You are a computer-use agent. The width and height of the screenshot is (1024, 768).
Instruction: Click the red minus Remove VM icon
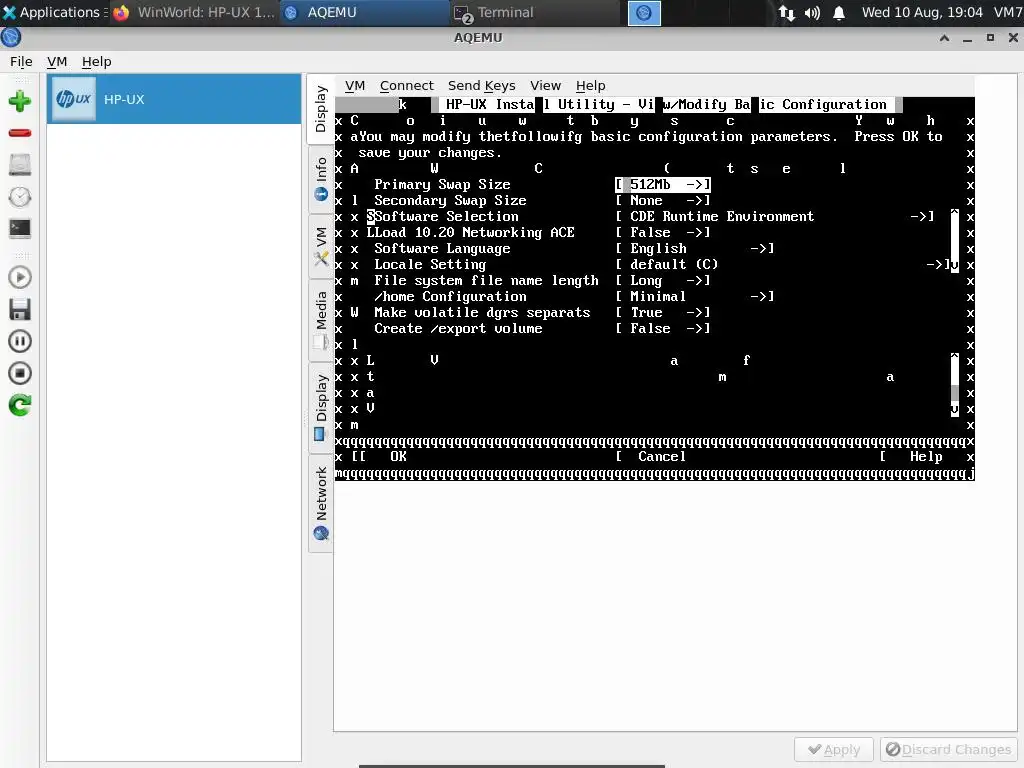point(20,133)
